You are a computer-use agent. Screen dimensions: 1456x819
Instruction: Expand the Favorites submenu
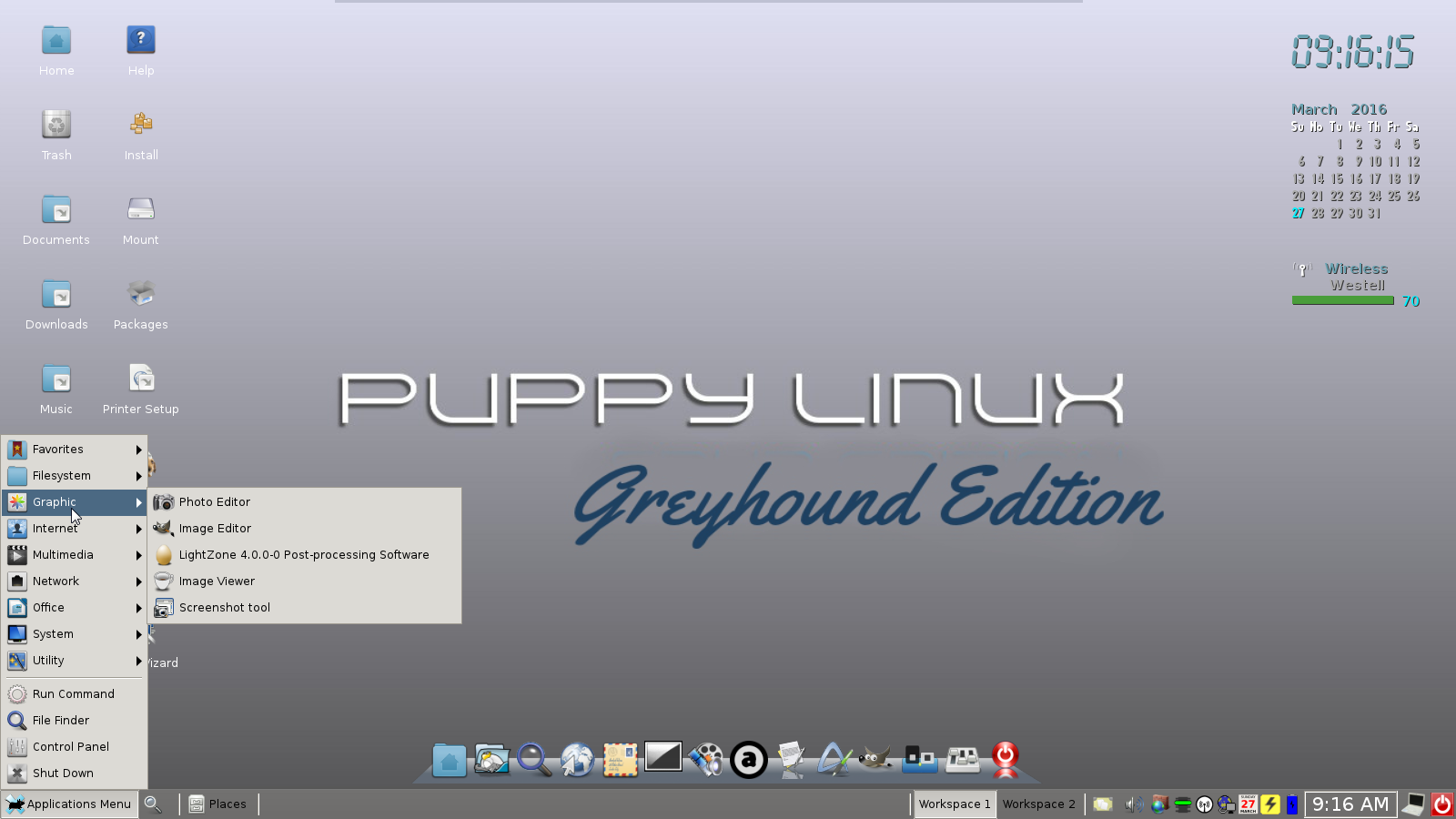(75, 450)
